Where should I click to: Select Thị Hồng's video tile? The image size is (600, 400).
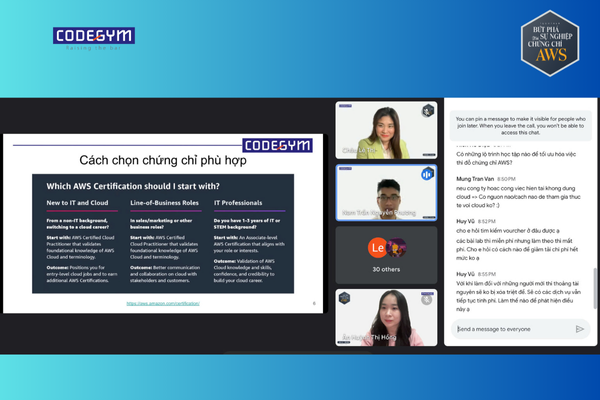click(386, 318)
